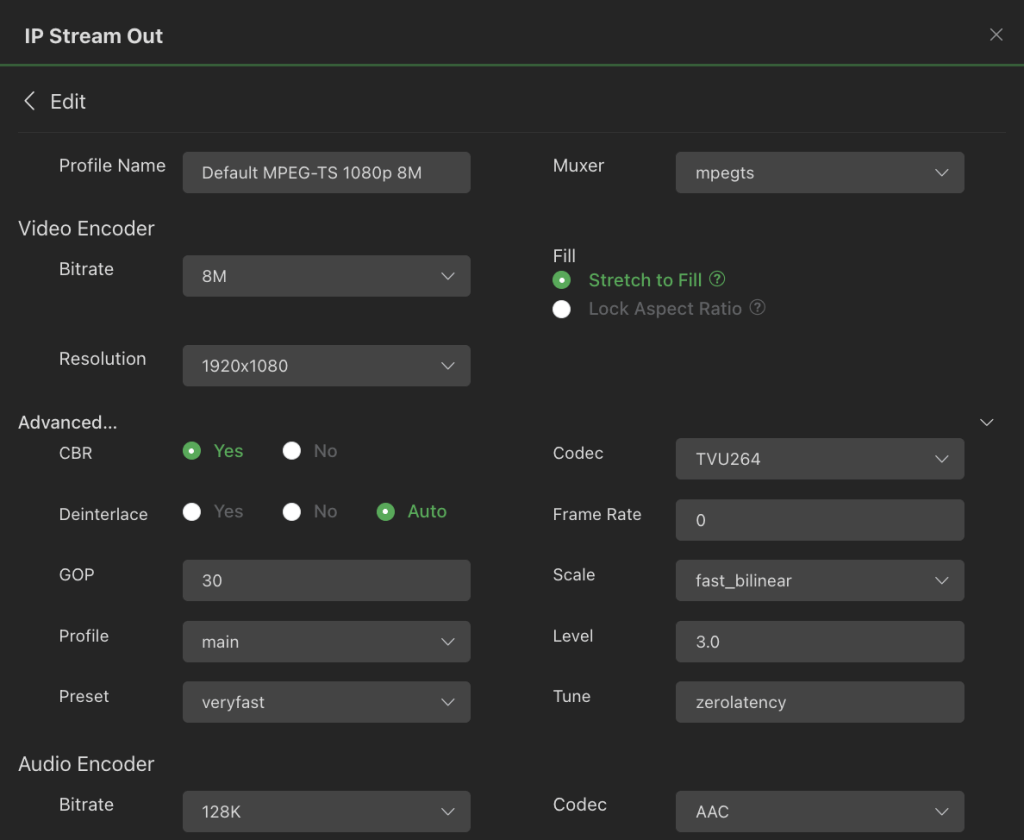Viewport: 1024px width, 840px height.
Task: Click the Muxer label
Action: [579, 166]
